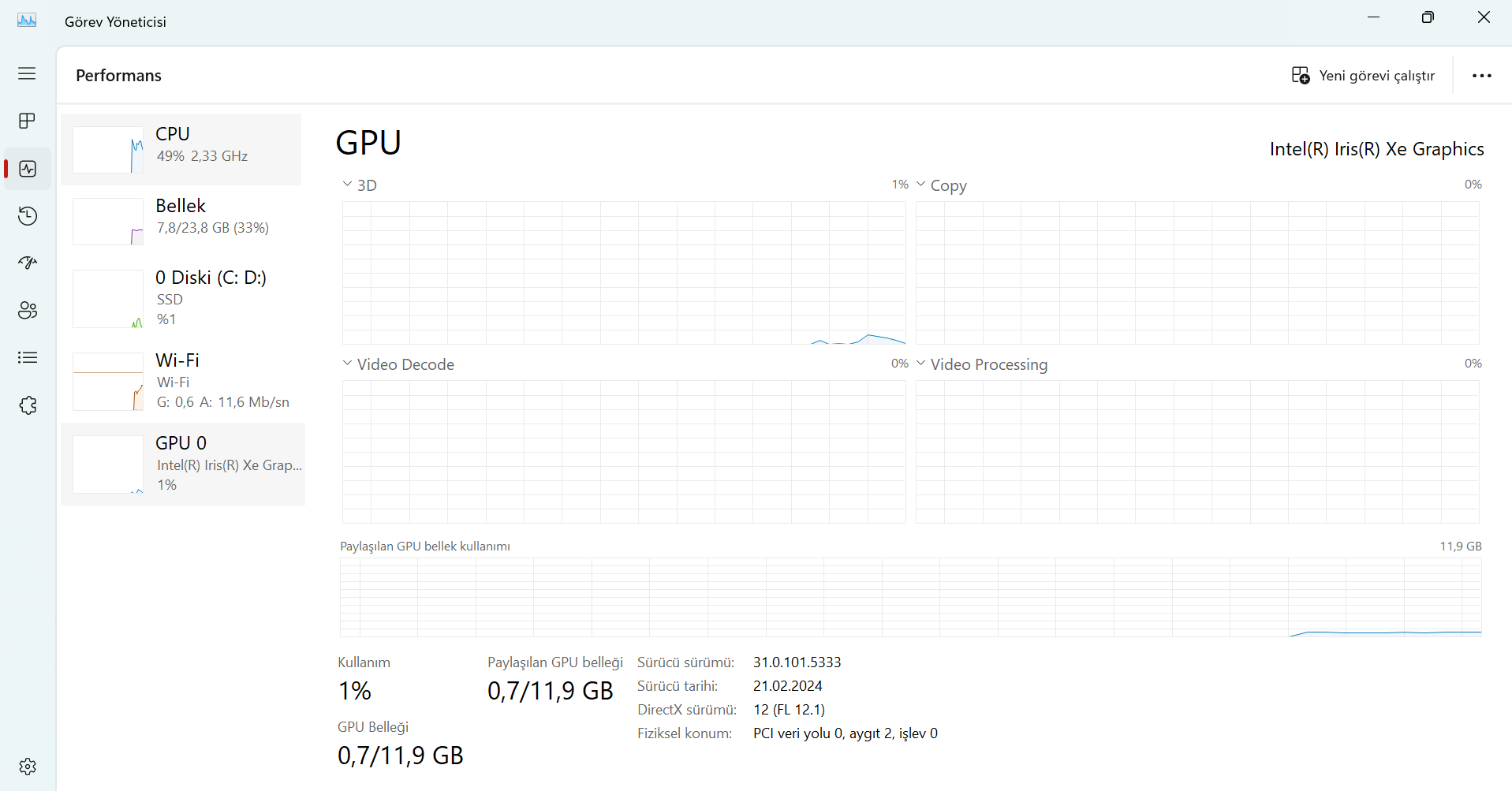Image resolution: width=1512 pixels, height=791 pixels.
Task: Open the Users page icon
Action: click(28, 310)
